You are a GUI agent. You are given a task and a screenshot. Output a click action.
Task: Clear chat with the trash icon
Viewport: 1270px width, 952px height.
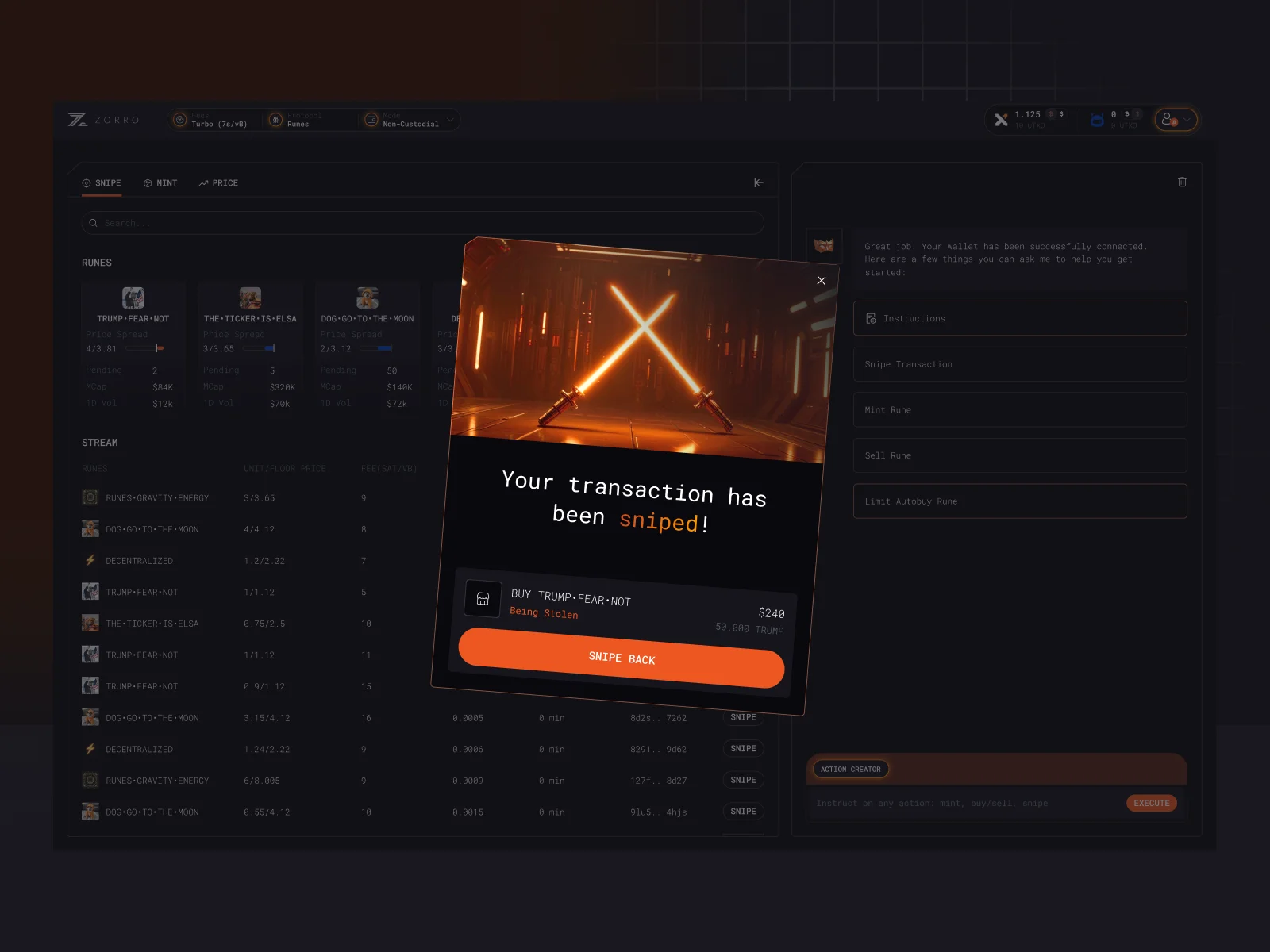click(1182, 182)
